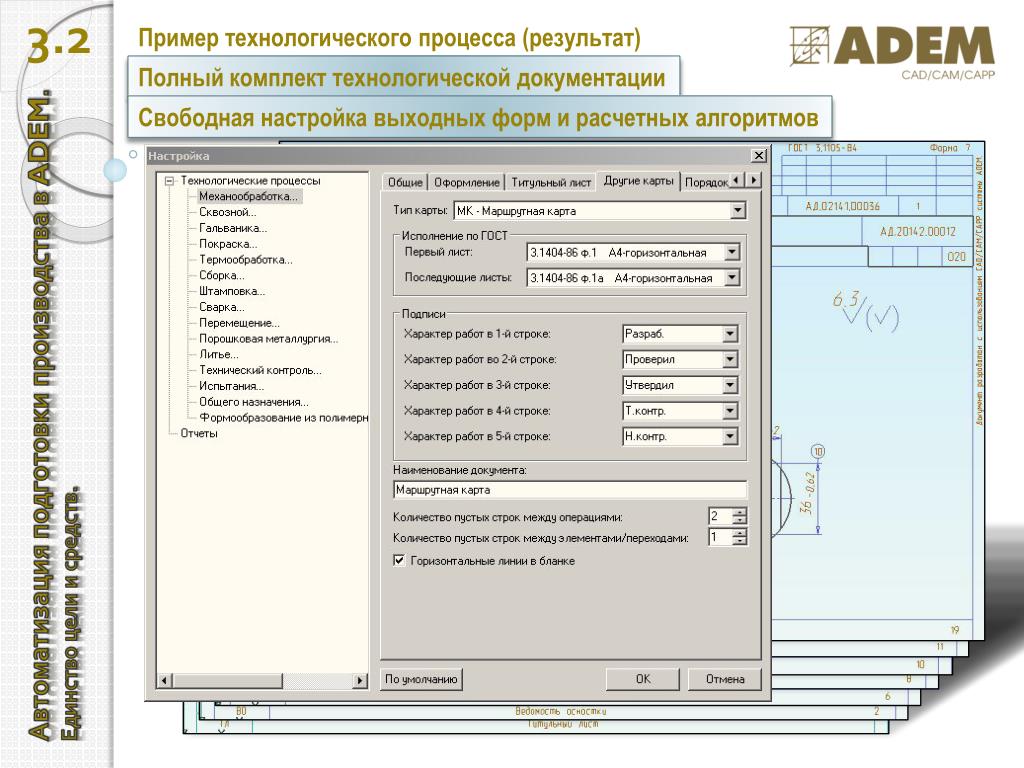Open the Тип карты dropdown

738,210
